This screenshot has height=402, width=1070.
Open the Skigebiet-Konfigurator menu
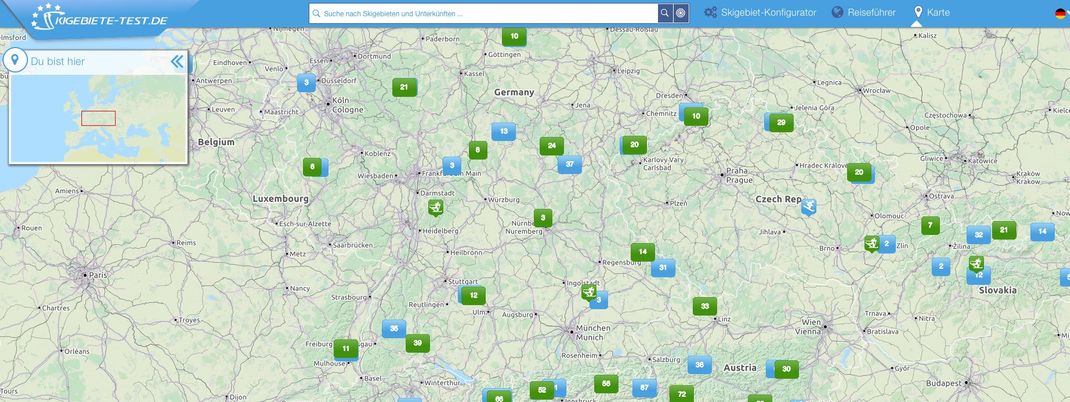760,13
